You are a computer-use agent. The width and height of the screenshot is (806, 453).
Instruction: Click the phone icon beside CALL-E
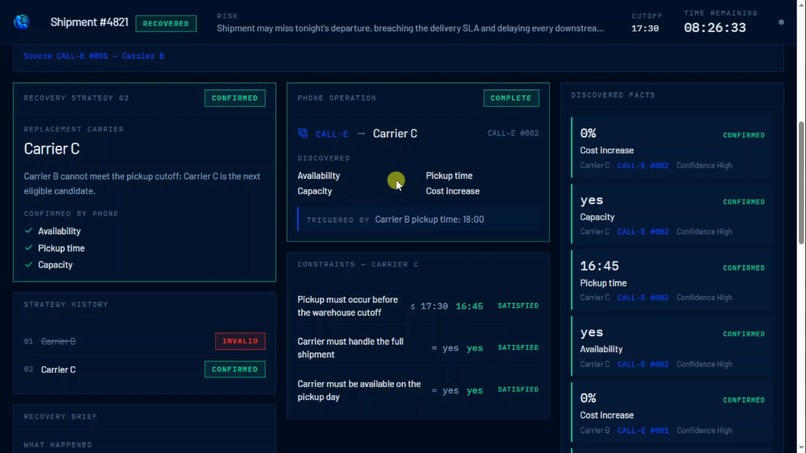coord(303,134)
